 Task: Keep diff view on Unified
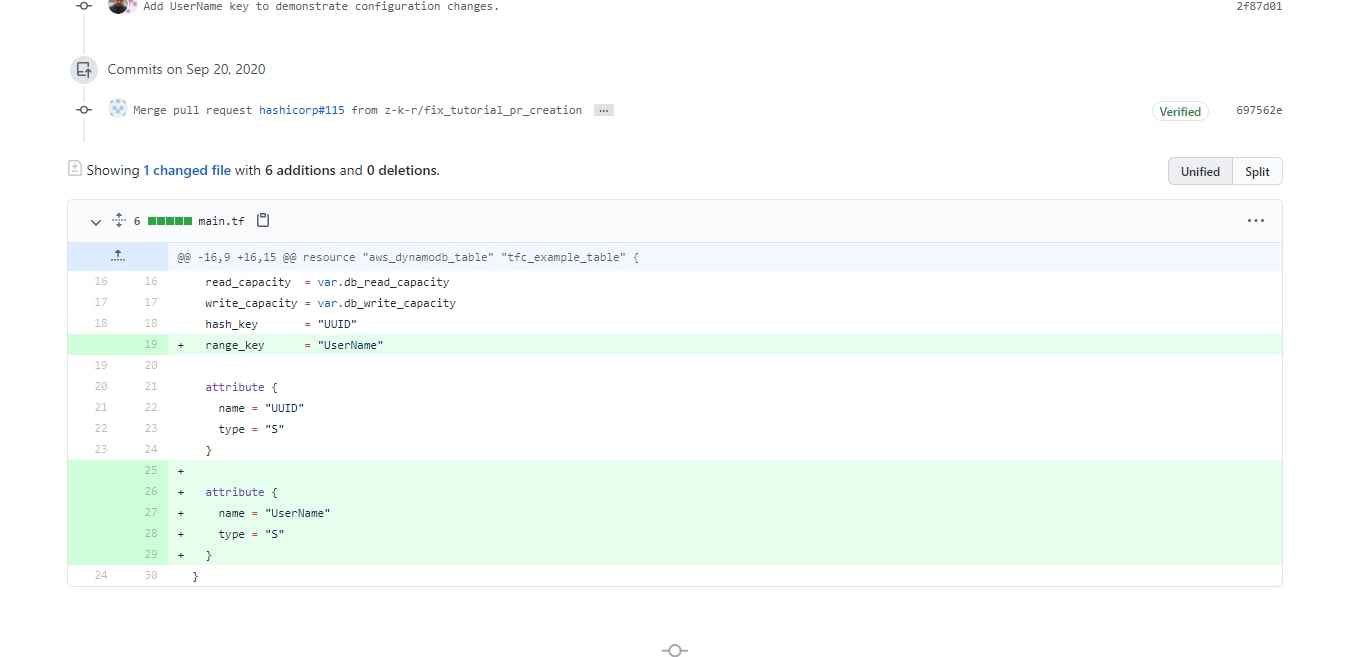pos(1200,171)
